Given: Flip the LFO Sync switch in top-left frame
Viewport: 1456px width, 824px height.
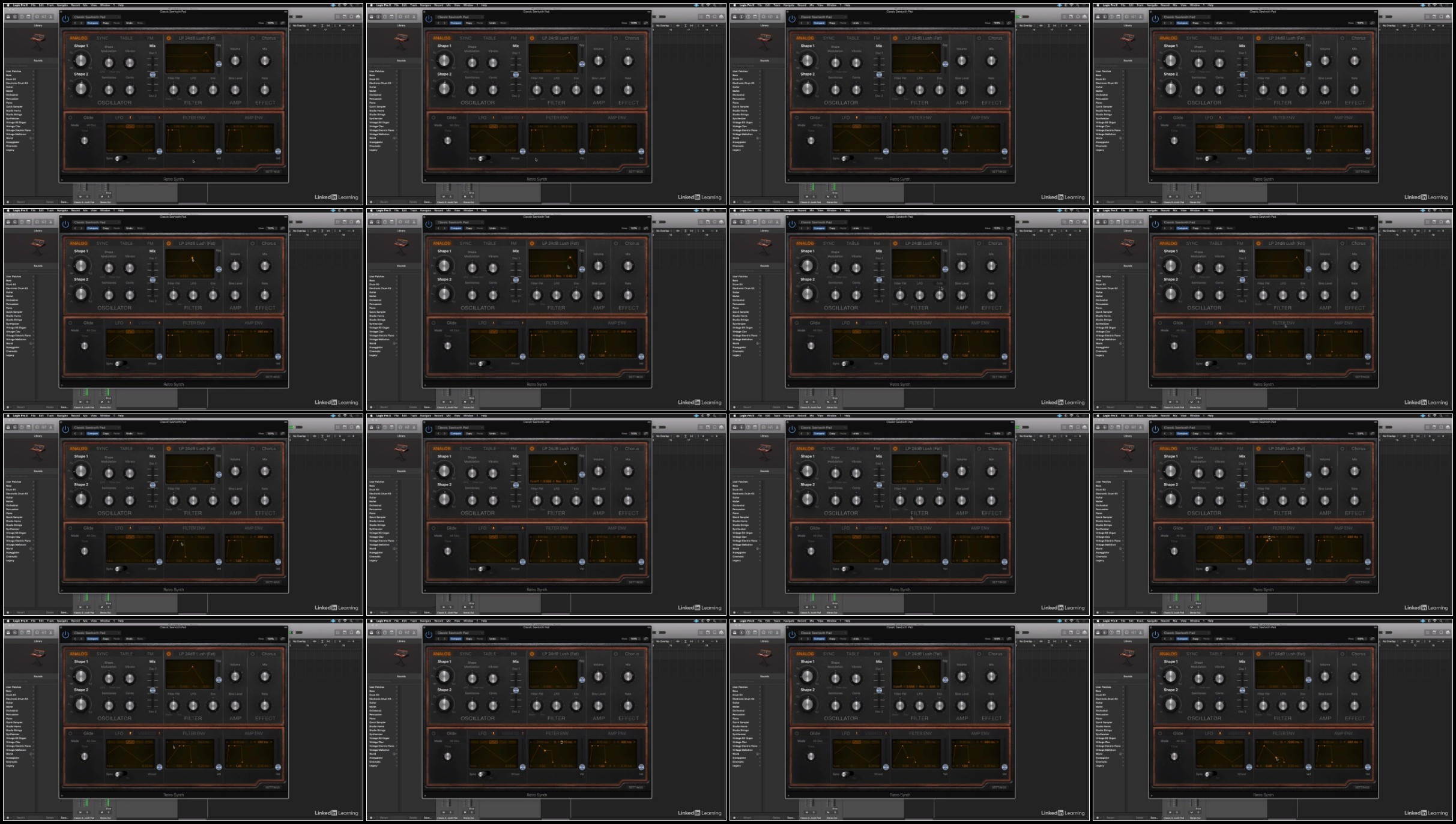Looking at the screenshot, I should (120, 158).
